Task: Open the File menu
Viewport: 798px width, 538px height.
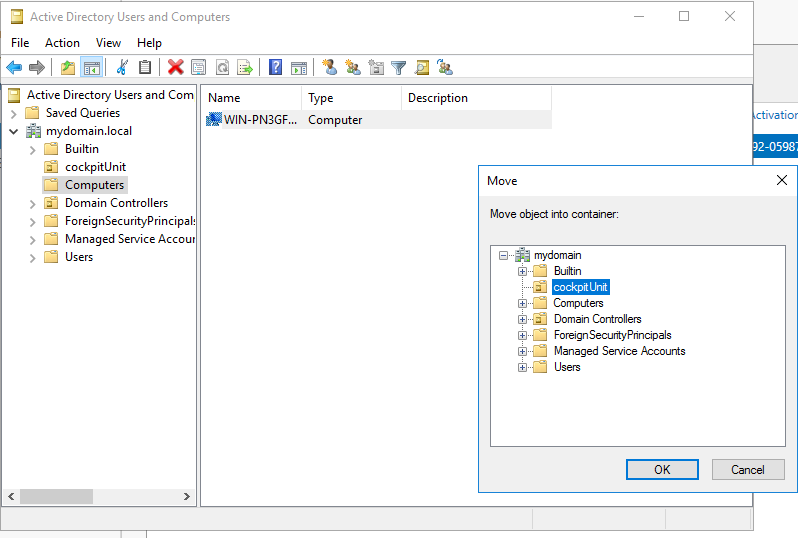Action: tap(20, 43)
